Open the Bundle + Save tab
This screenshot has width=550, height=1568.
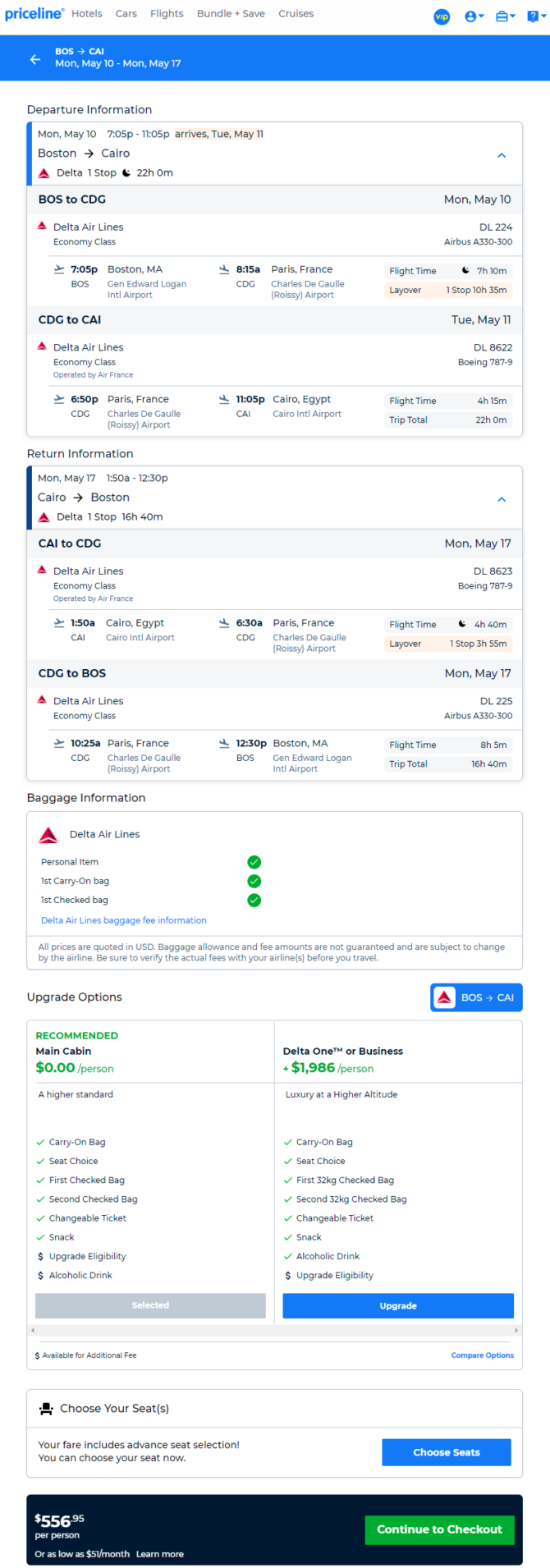click(231, 14)
